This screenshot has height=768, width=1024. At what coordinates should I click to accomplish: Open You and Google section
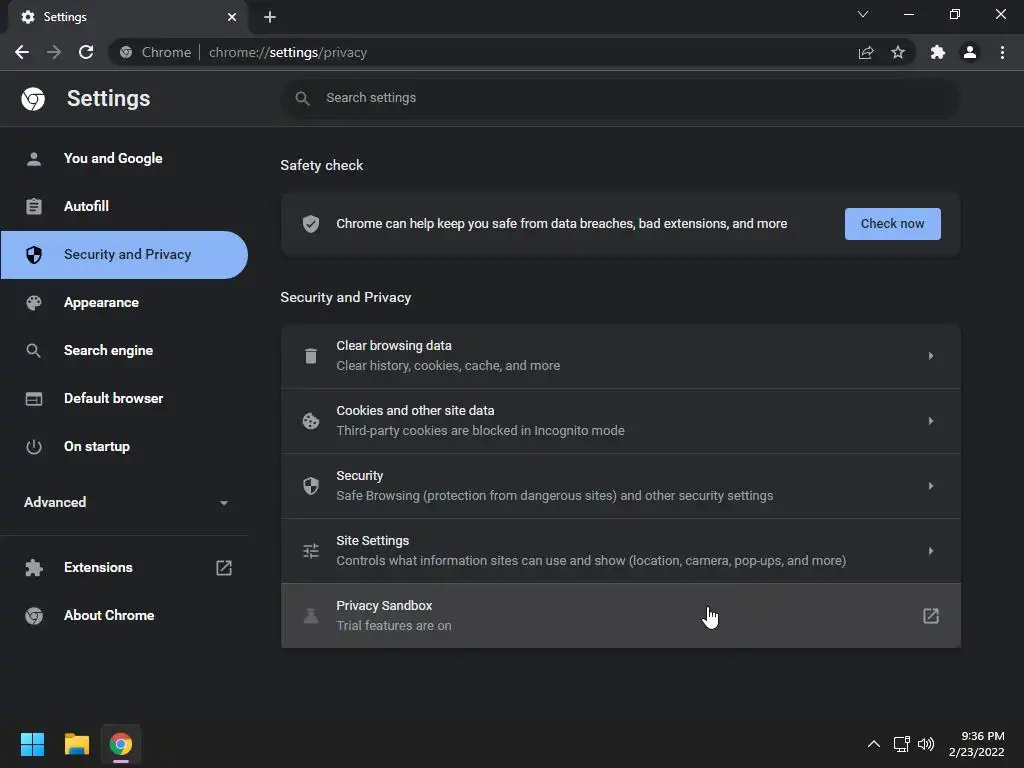[x=124, y=159]
